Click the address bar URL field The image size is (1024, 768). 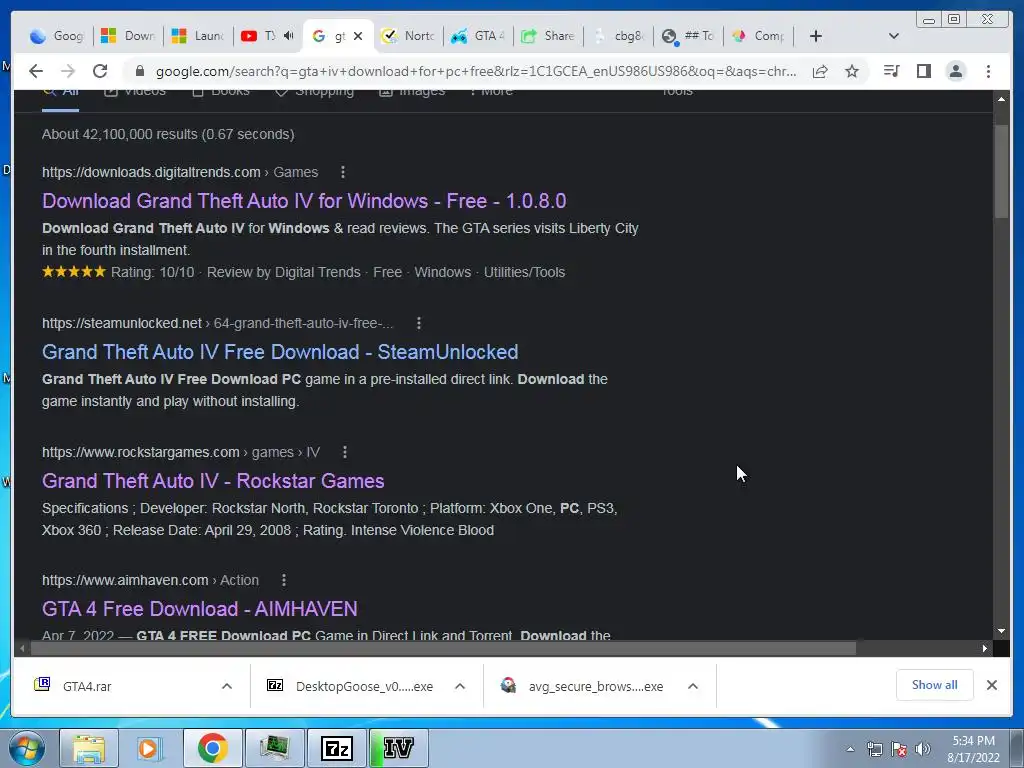tap(476, 71)
